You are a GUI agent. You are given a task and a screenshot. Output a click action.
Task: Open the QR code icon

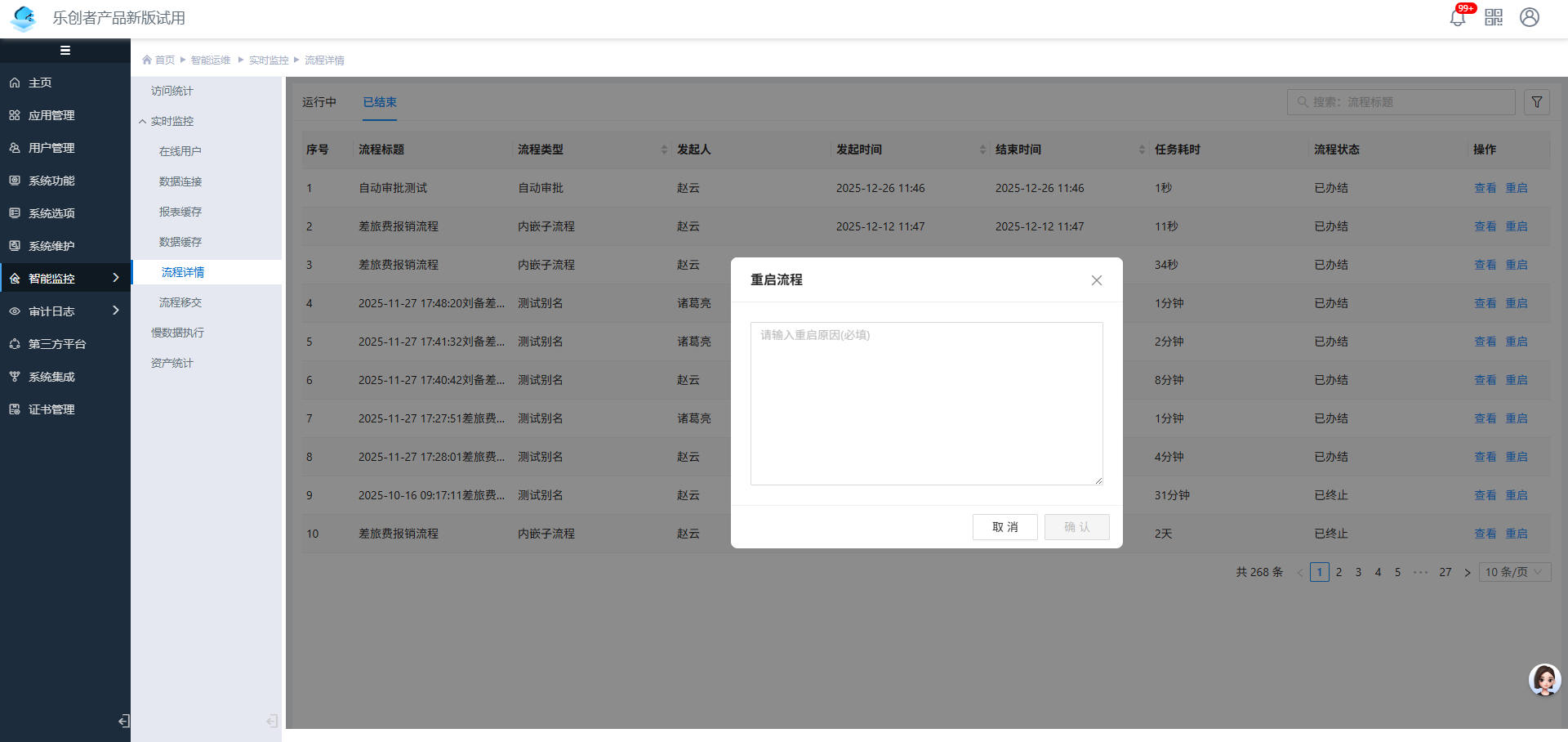[x=1494, y=17]
